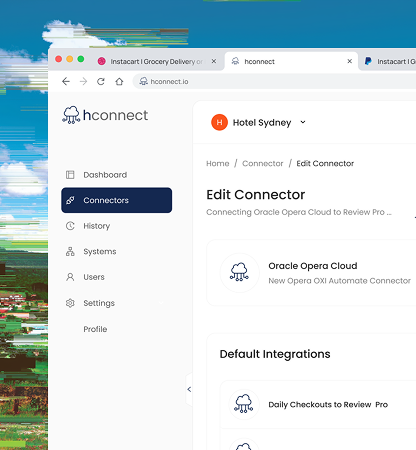Click the yellow minimize window button
The width and height of the screenshot is (416, 450).
[x=70, y=59]
